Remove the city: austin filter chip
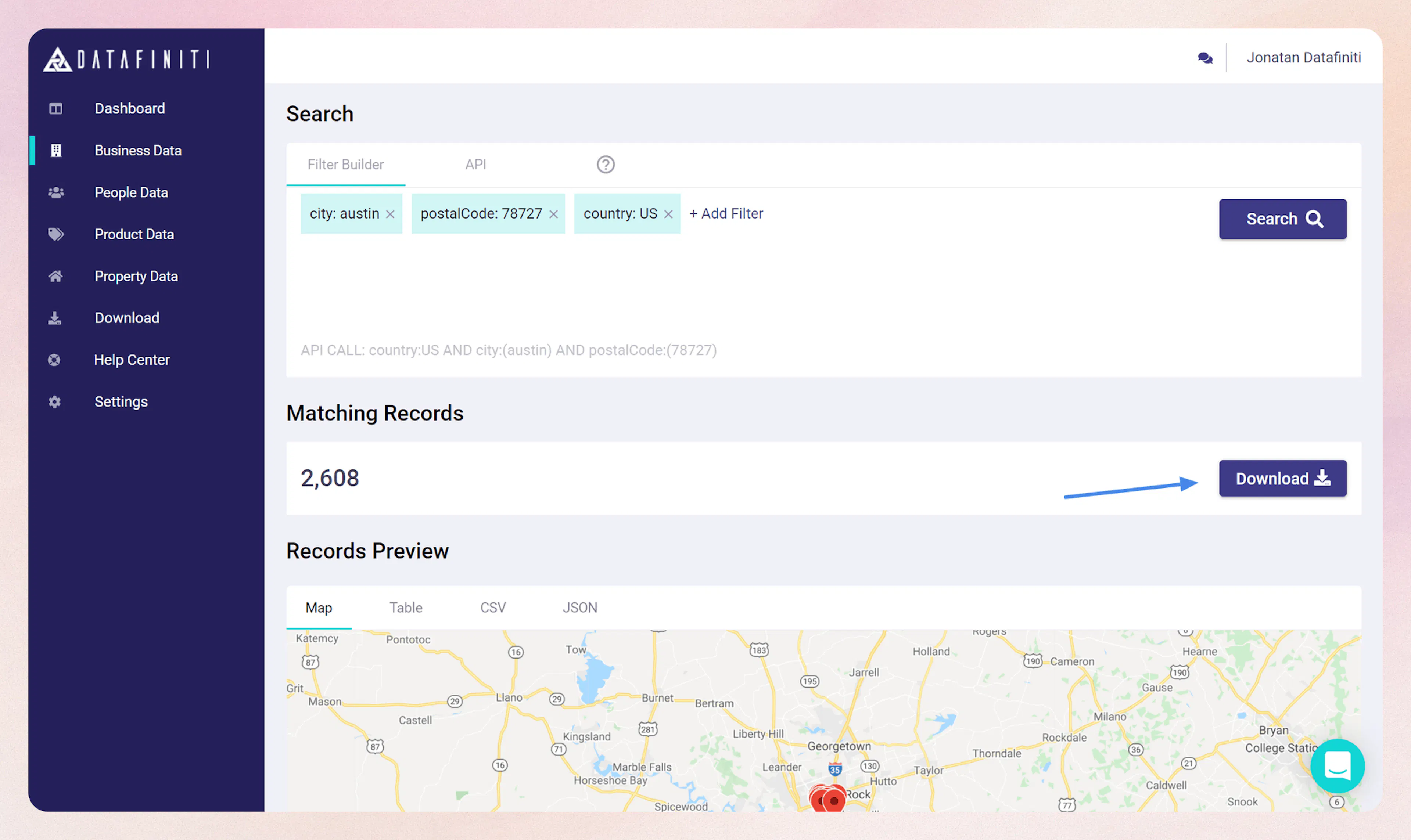Screen dimensions: 1411x840 (x=390, y=213)
